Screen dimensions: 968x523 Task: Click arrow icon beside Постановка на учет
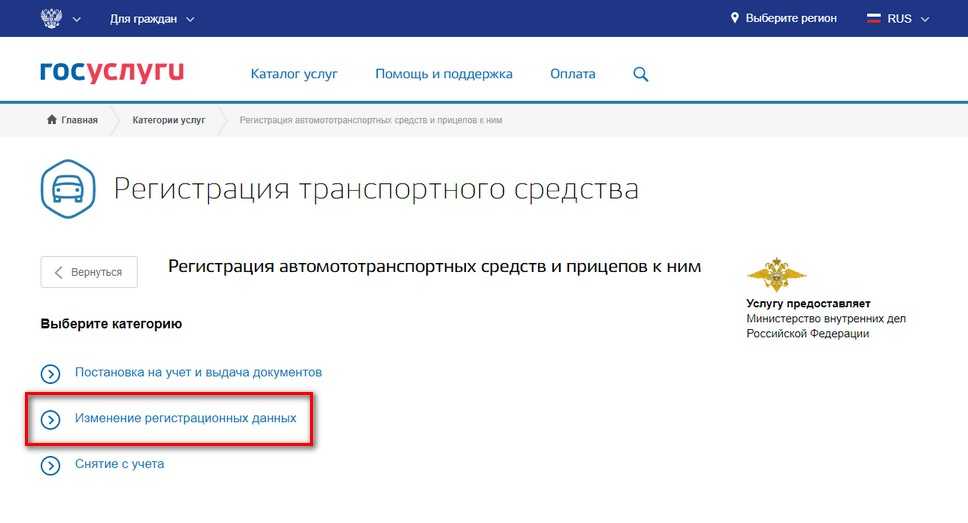51,373
